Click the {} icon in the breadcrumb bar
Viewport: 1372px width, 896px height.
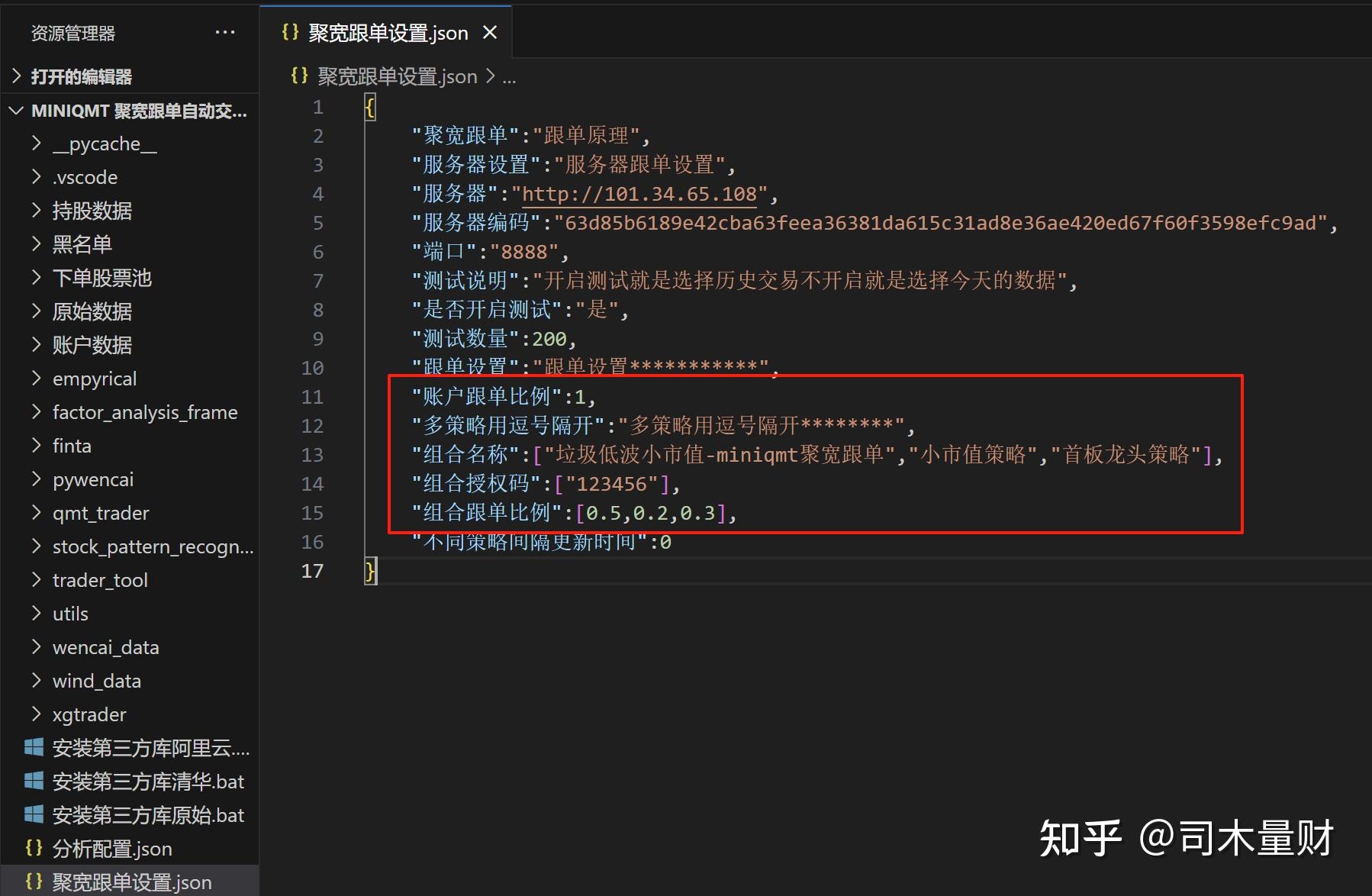299,76
